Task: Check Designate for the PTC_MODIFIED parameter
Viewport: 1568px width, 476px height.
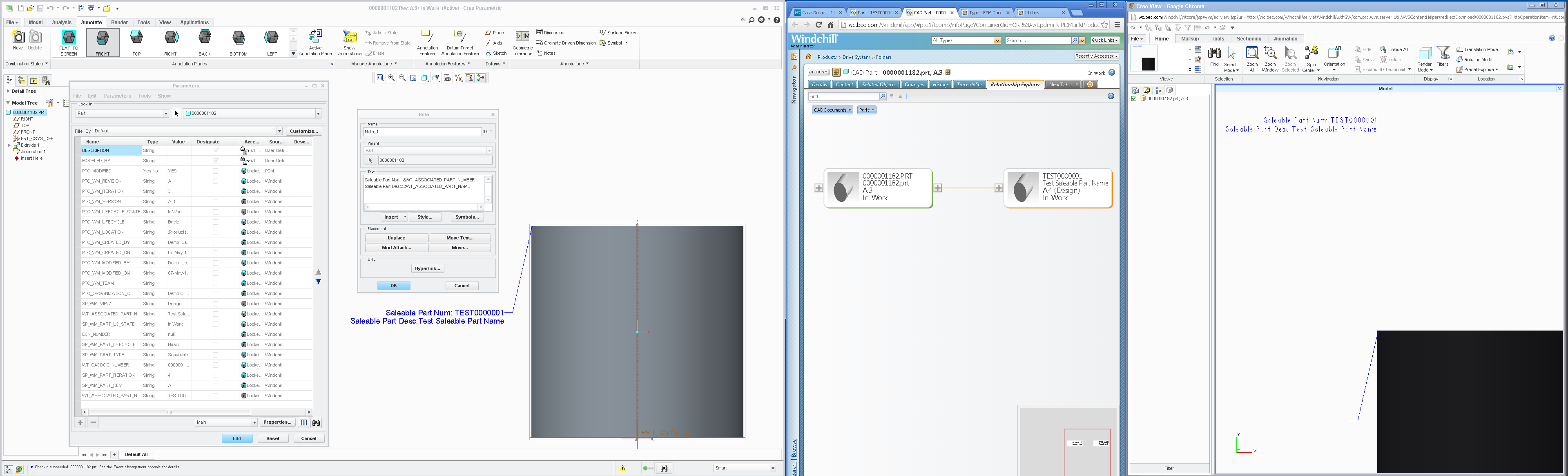Action: (216, 170)
